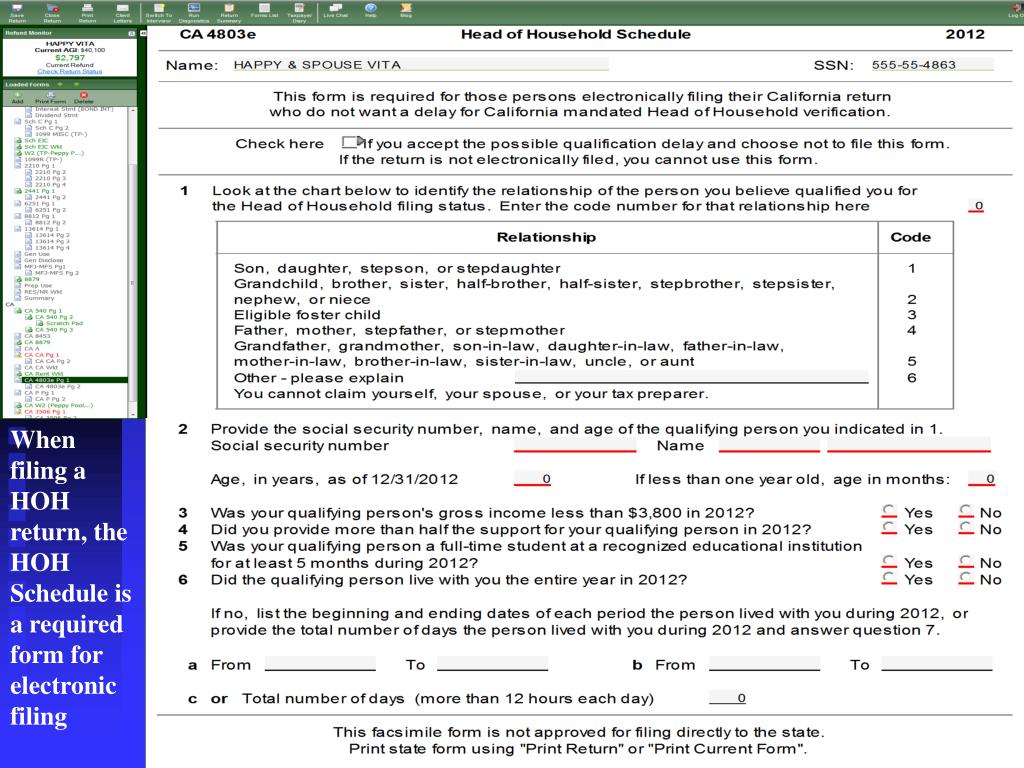Click the loaded forms scroll-down arrow
1024x768 pixels.
coord(133,413)
